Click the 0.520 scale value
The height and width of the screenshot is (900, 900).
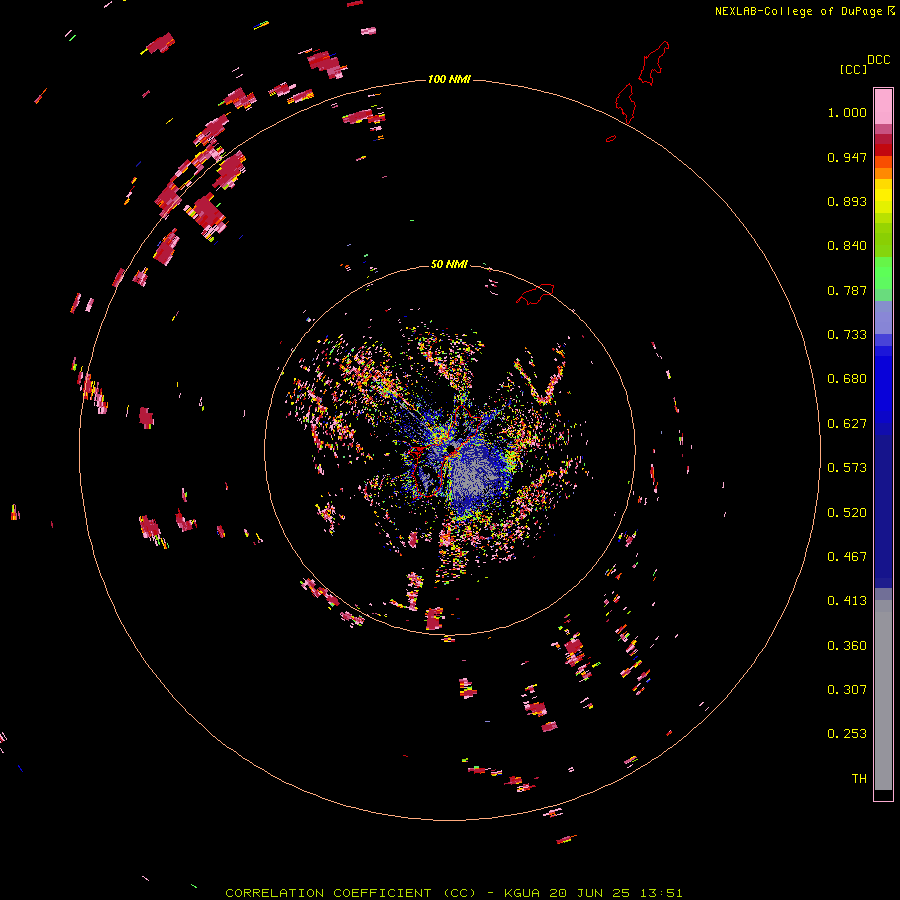(847, 513)
